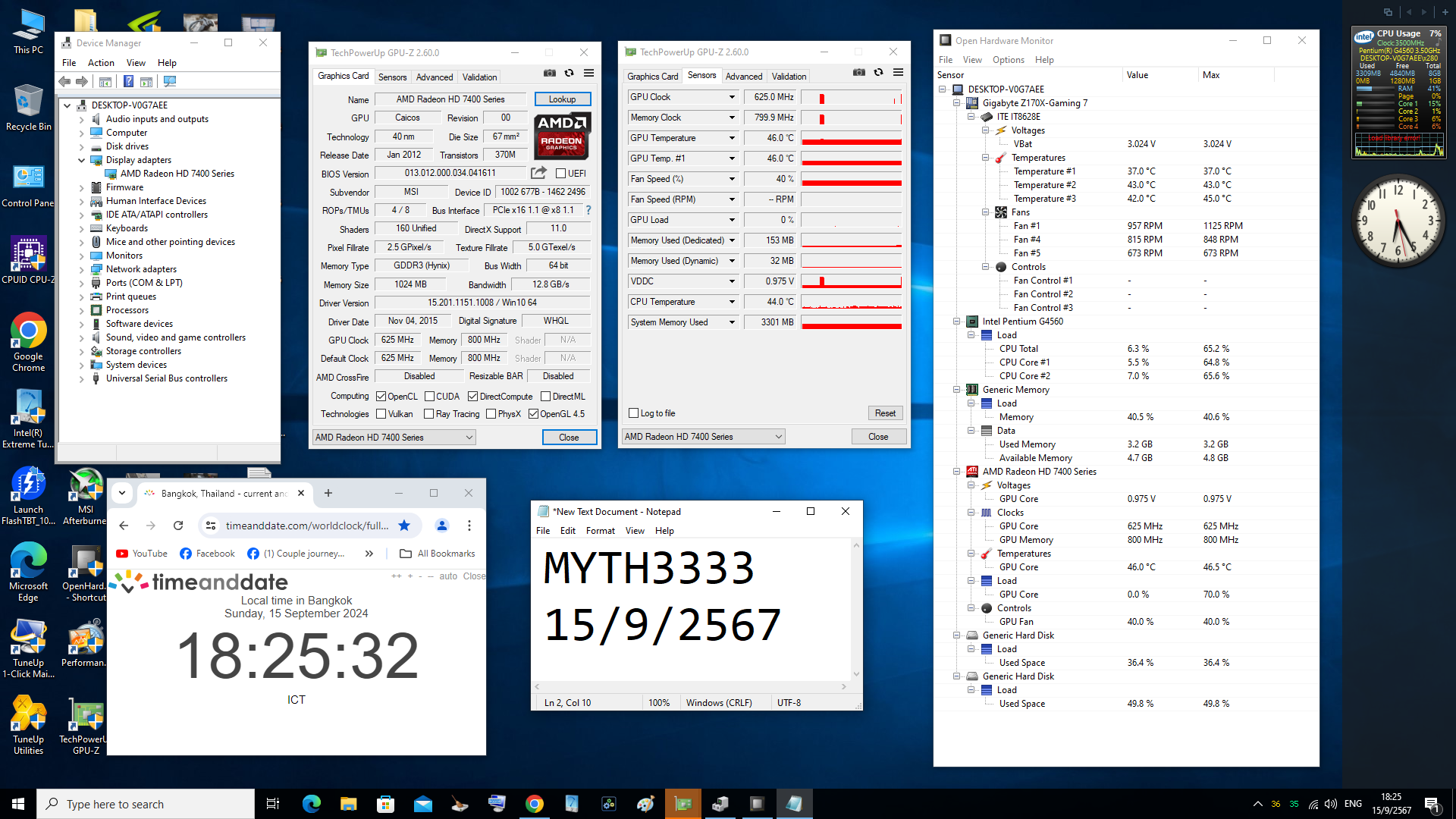Open All Bookmarks folder in Chrome
Image resolution: width=1456 pixels, height=819 pixels.
[x=437, y=554]
